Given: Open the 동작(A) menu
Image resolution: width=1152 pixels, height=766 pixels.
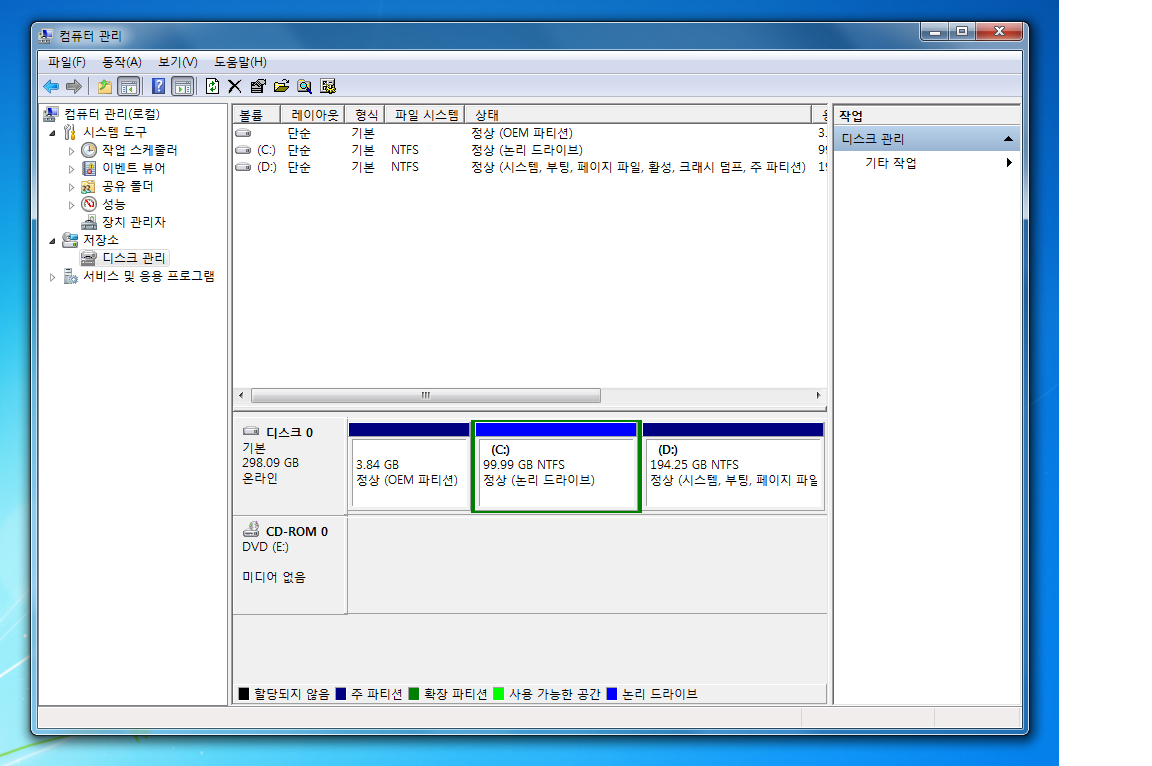Looking at the screenshot, I should [x=122, y=62].
